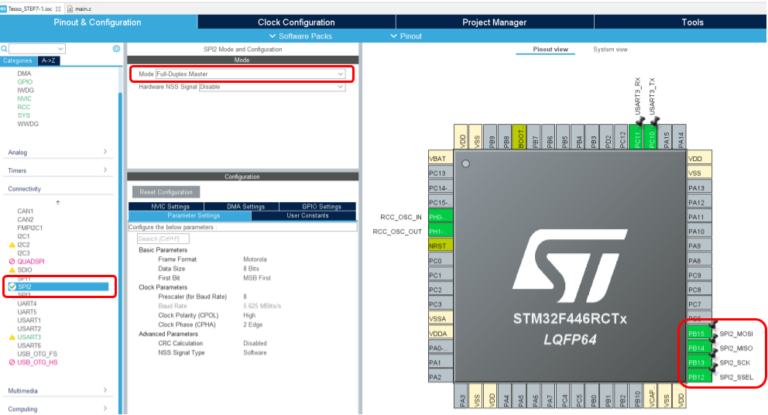Screen dimensions: 768x415
Task: Select the PB14 SPI2_MISO pin
Action: pyautogui.click(x=699, y=347)
